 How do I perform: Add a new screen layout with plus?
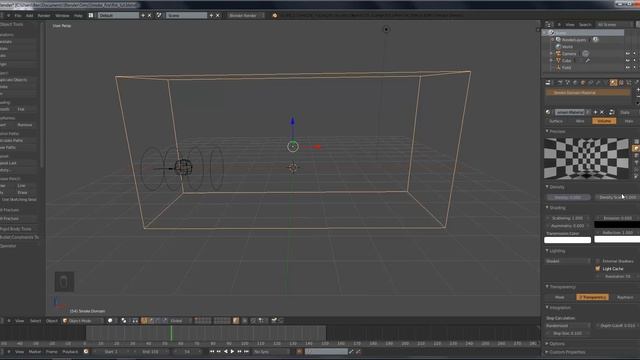pyautogui.click(x=143, y=16)
